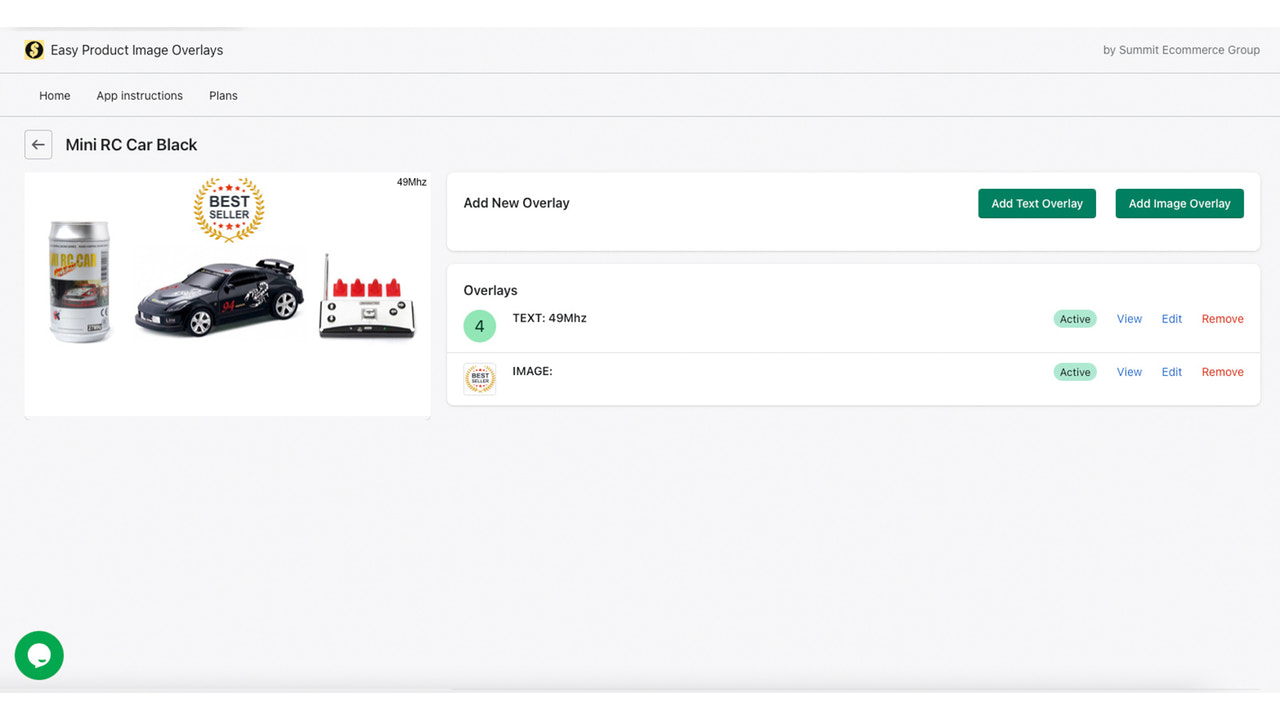Toggle the Active badge on the 49Mhz text overlay

click(x=1074, y=318)
